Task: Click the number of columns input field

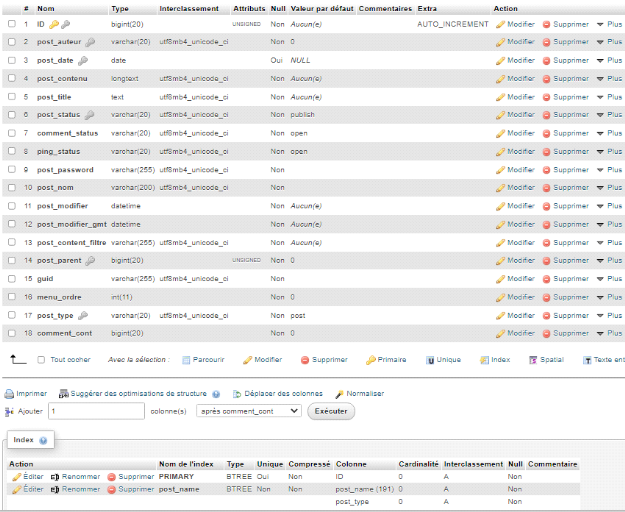Action: 96,411
